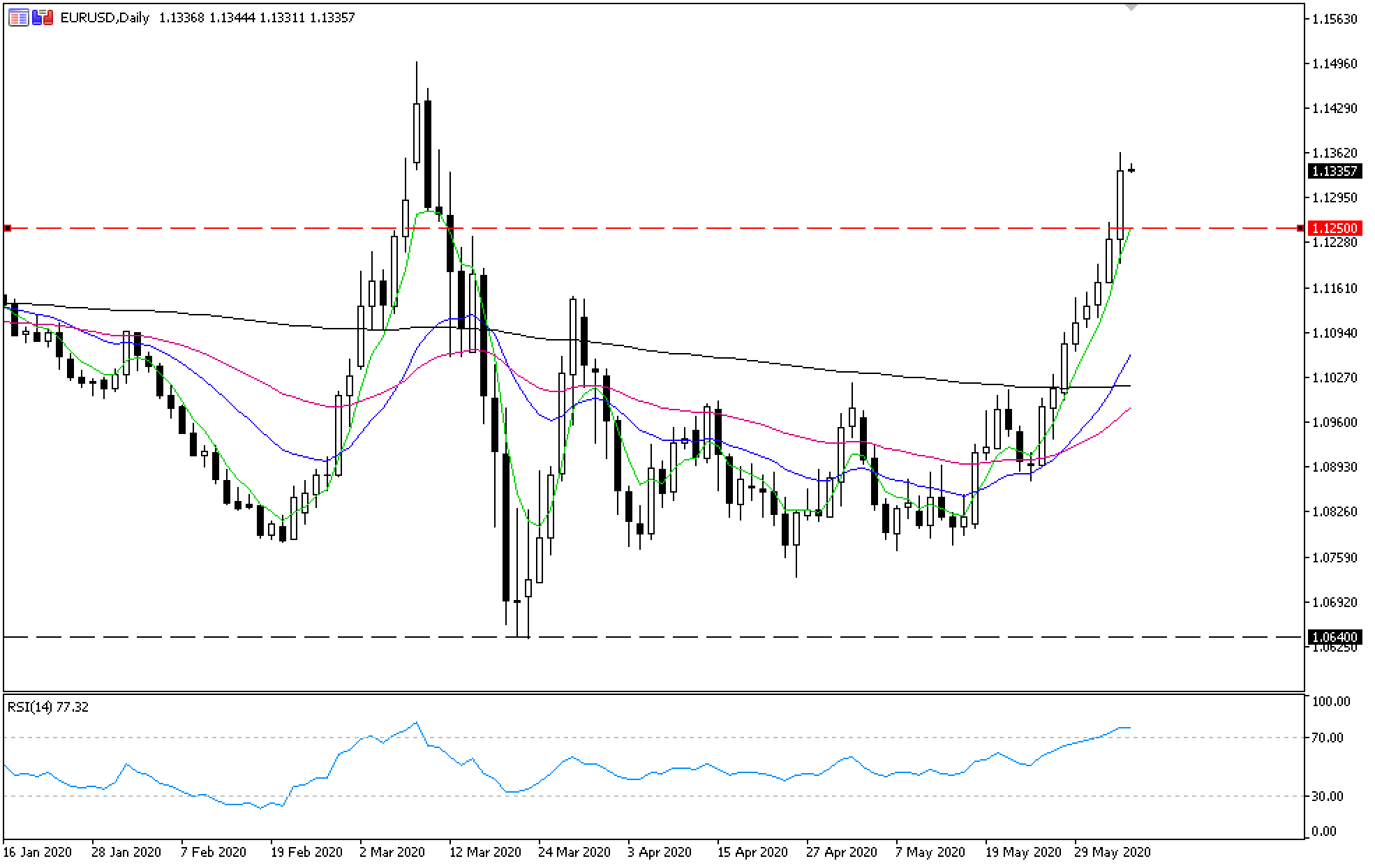Click the 19 May 2020 date label
The height and width of the screenshot is (868, 1375).
click(1023, 852)
